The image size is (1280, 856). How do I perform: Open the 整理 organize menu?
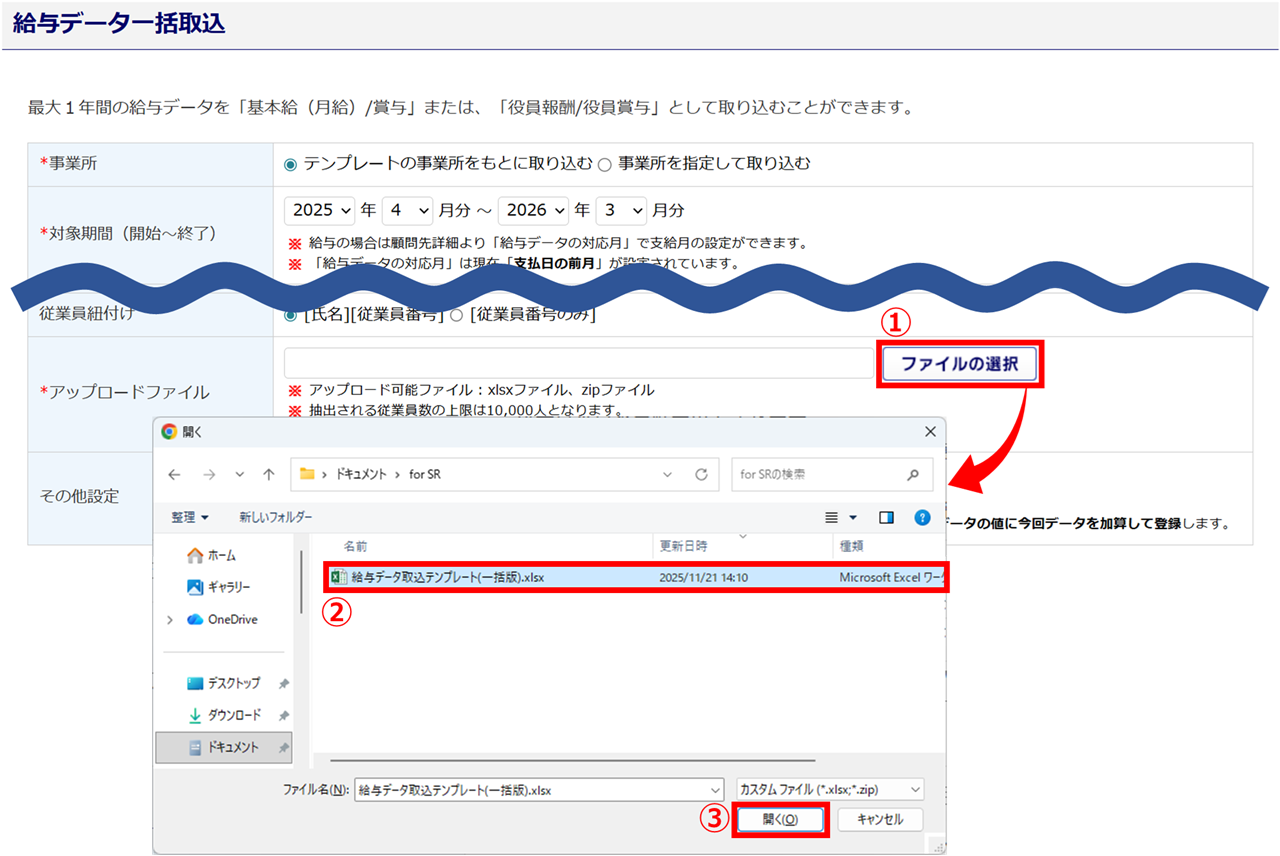click(x=190, y=517)
